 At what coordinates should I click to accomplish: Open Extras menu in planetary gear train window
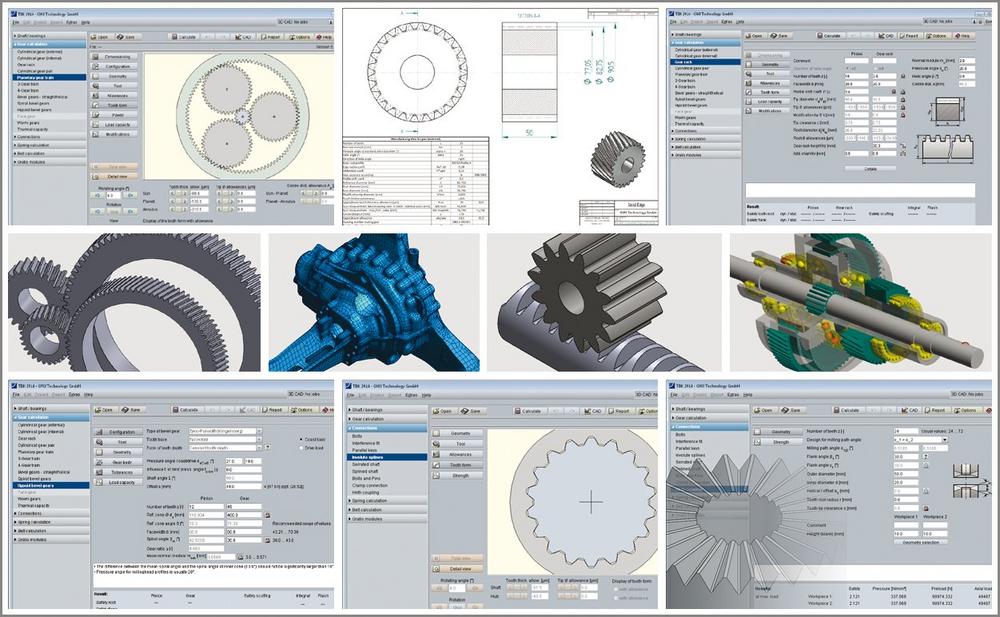(x=71, y=22)
